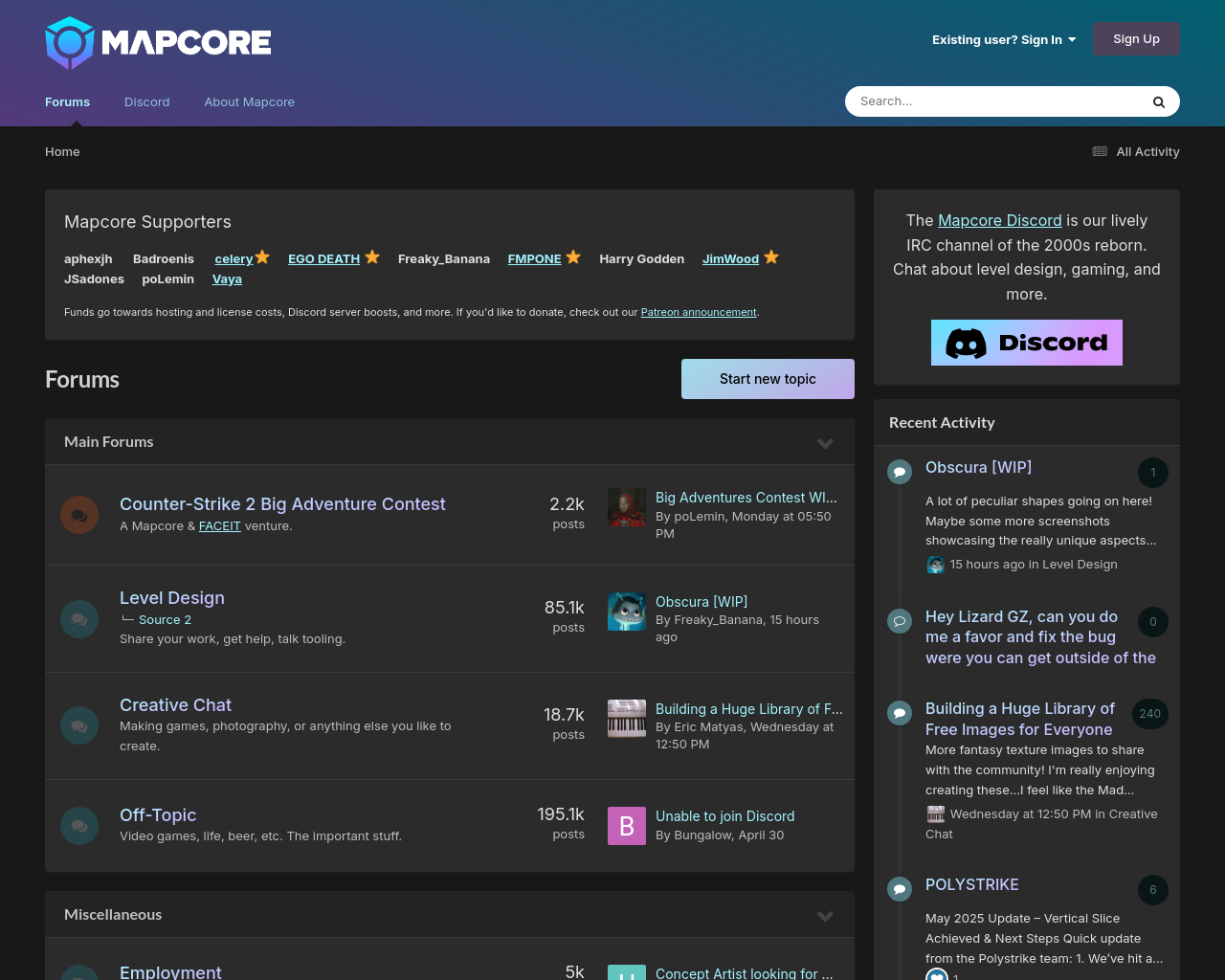Screen dimensions: 1225x980
Task: Open Big Adventures Contest latest topic
Action: pyautogui.click(x=746, y=498)
